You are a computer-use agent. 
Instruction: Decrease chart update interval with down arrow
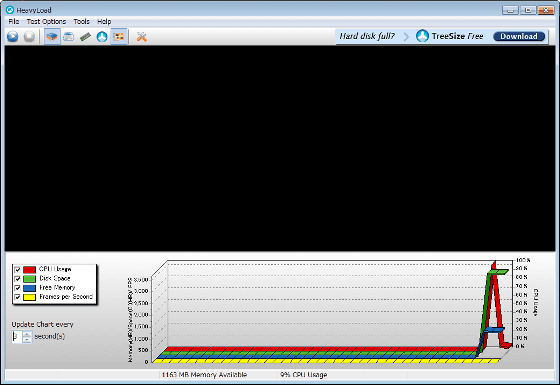point(27,340)
